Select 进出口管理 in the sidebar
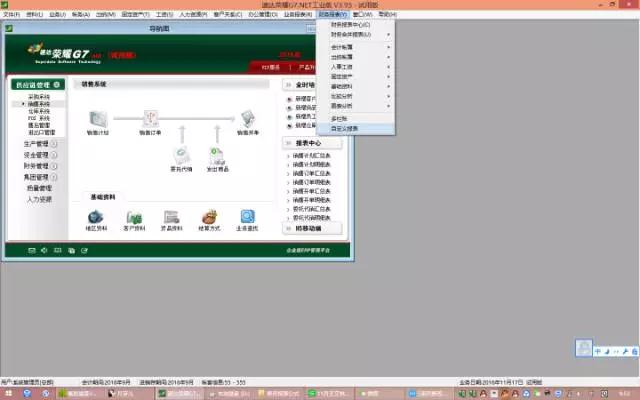Image resolution: width=640 pixels, height=400 pixels. [41, 133]
